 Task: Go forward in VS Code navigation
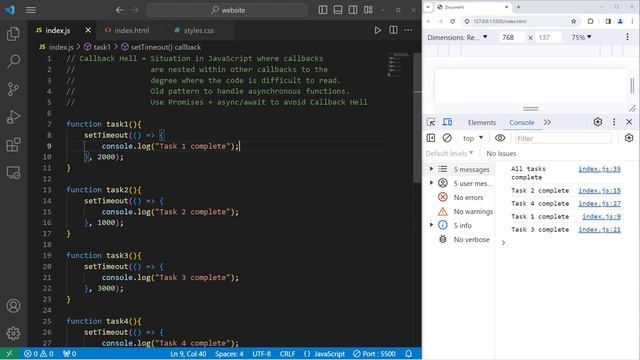pyautogui.click(x=135, y=10)
